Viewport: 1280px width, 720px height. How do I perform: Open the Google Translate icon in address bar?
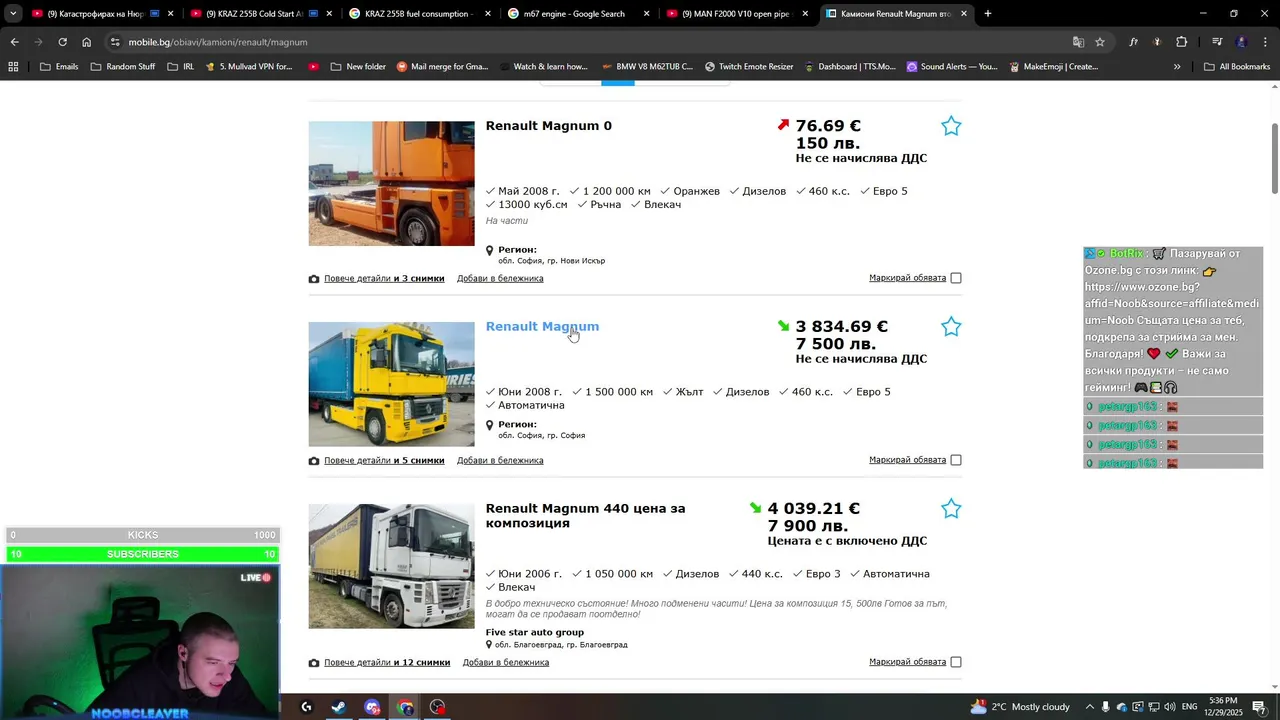[x=1078, y=42]
